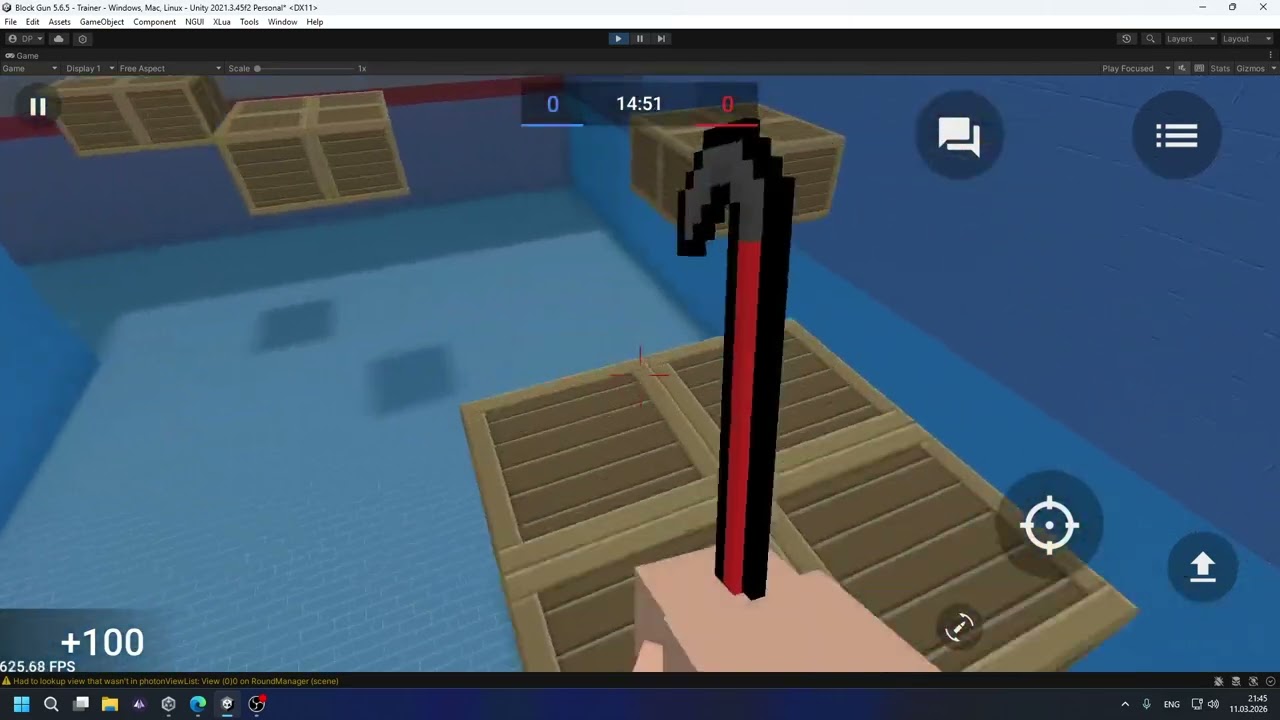Click microphone icon in system tray
Viewport: 1280px width, 720px height.
click(x=1147, y=704)
